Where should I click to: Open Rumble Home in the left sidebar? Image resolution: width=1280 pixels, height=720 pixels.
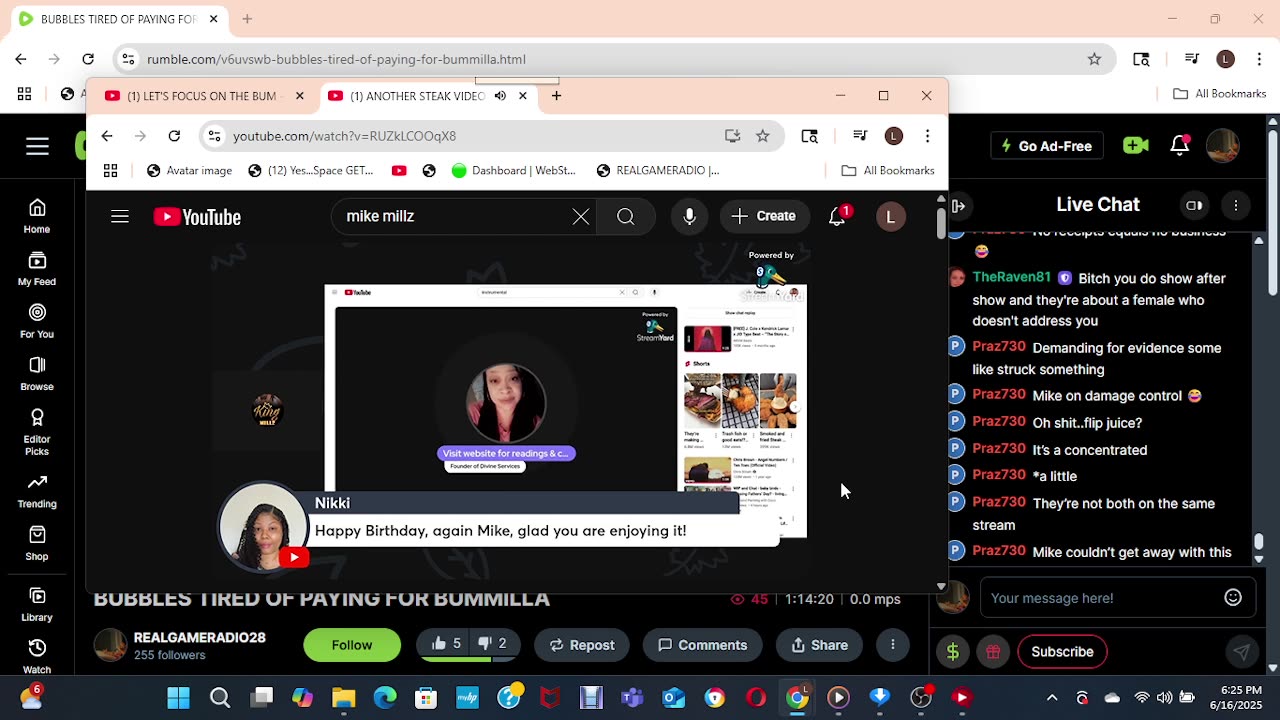pyautogui.click(x=37, y=215)
